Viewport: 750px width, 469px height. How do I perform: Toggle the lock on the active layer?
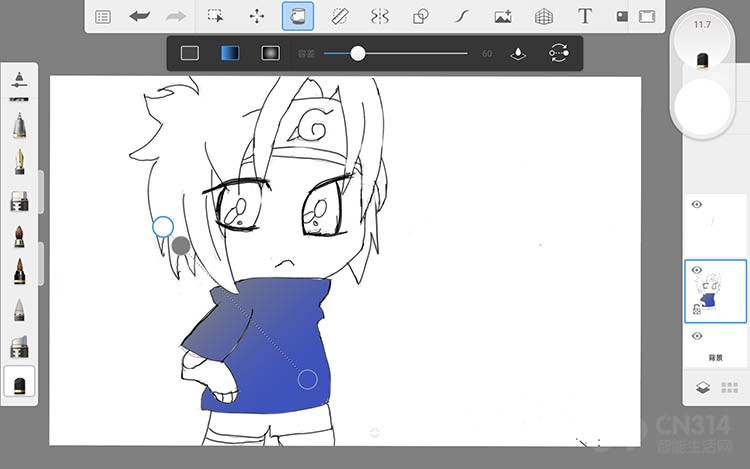pos(697,310)
